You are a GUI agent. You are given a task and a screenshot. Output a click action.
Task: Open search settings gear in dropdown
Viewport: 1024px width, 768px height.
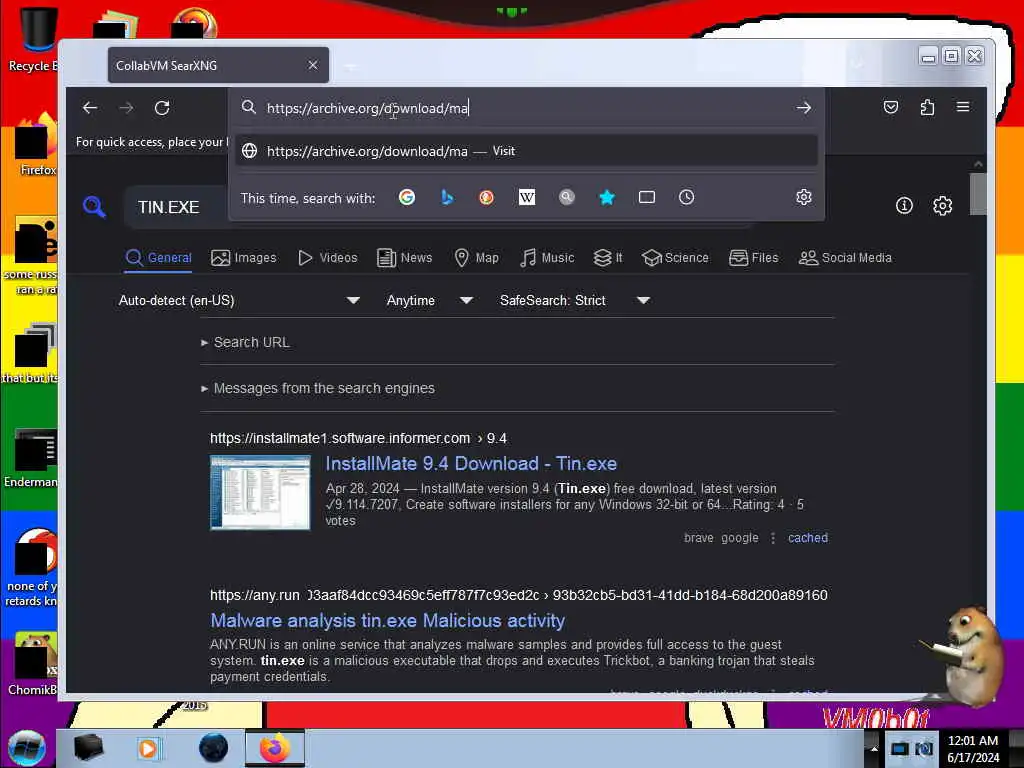[x=804, y=197]
